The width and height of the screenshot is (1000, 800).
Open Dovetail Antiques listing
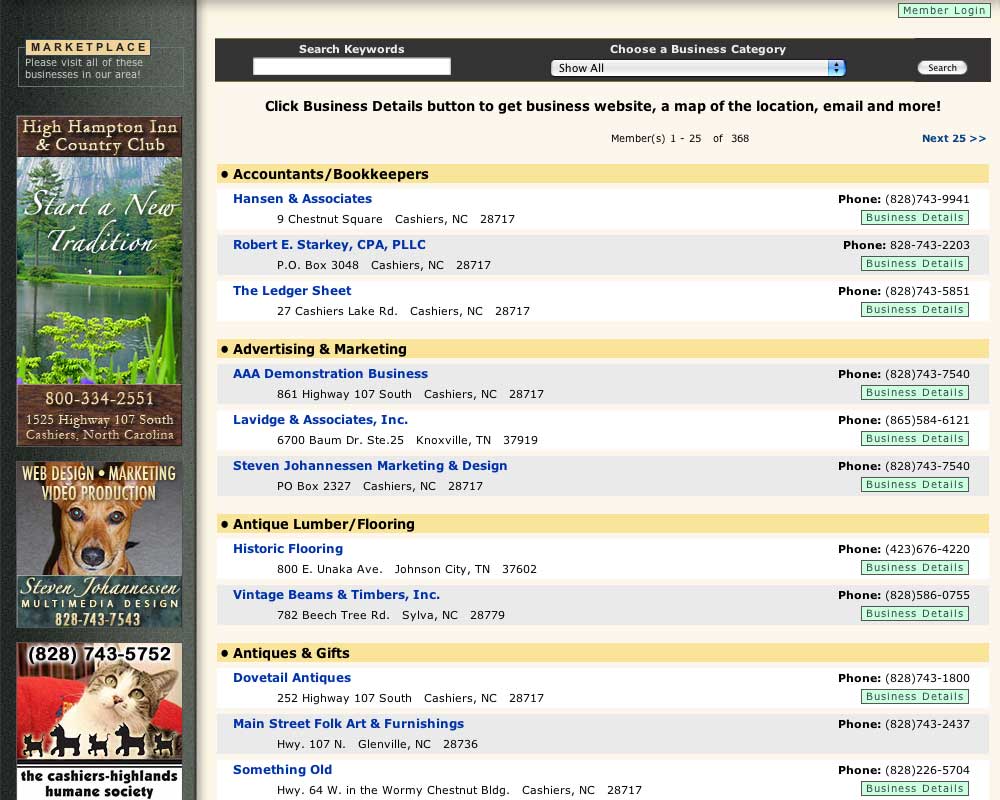291,677
